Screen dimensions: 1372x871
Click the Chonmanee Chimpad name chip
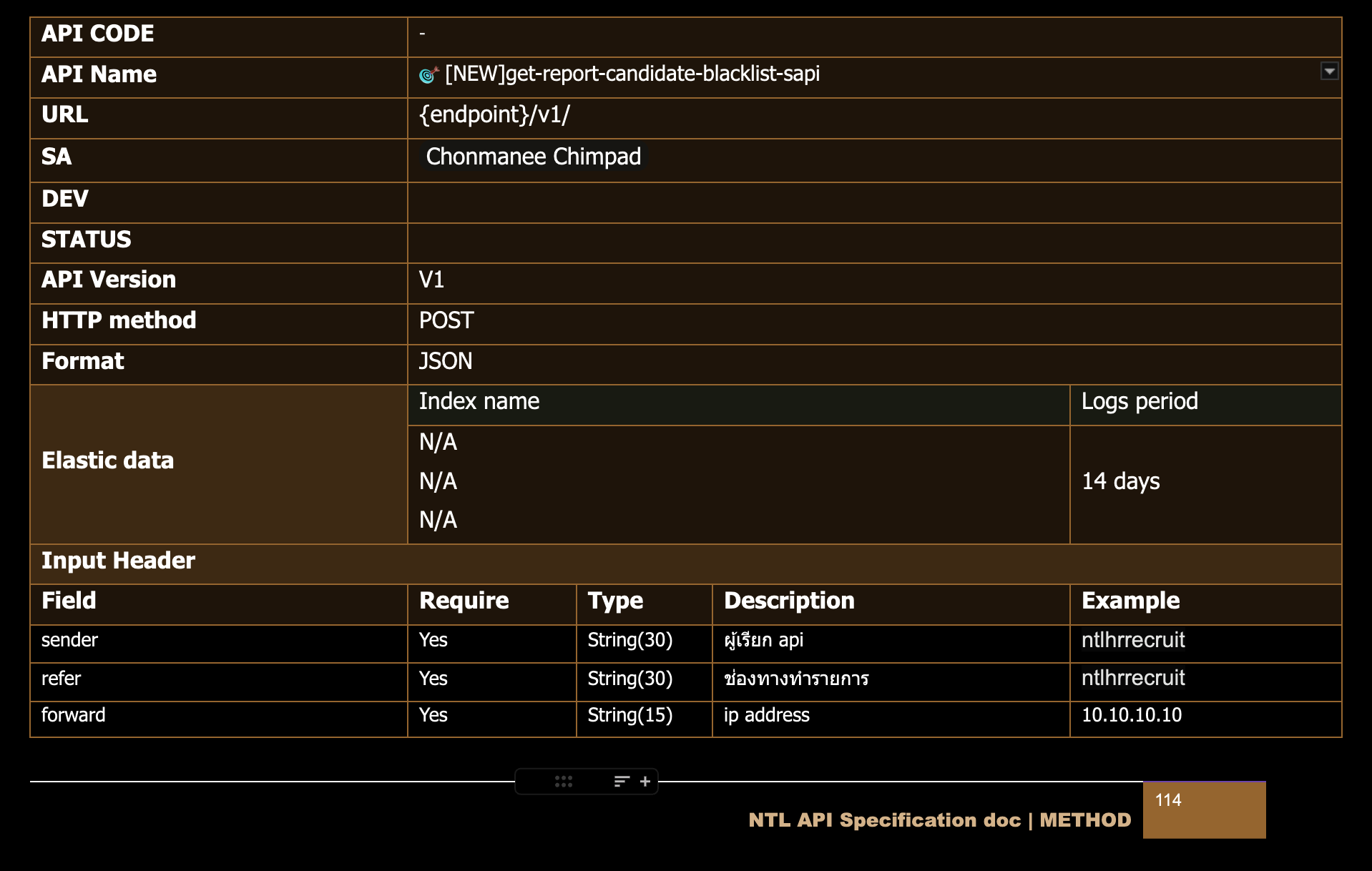point(533,157)
